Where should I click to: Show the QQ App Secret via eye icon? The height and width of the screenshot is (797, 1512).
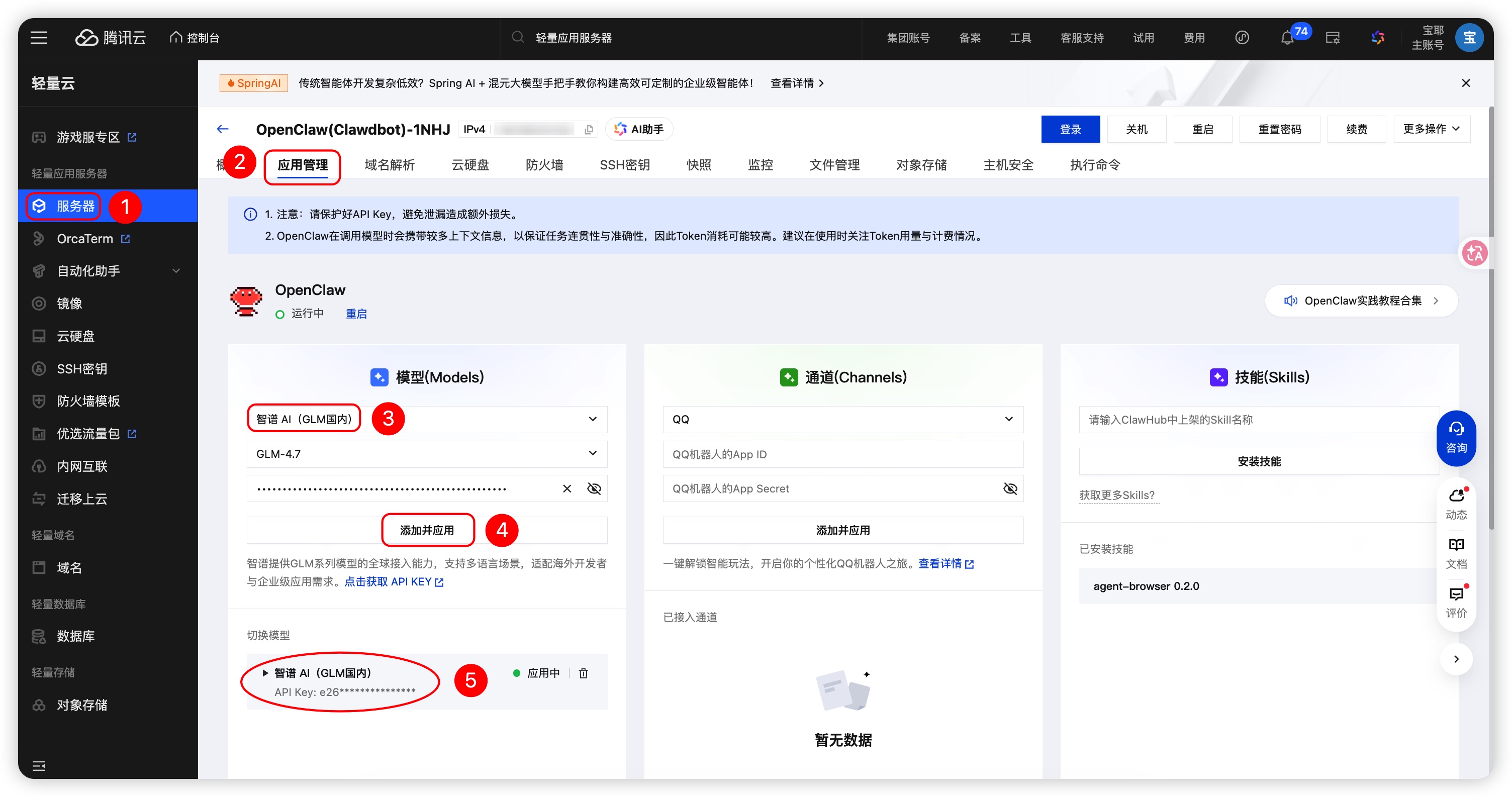pyautogui.click(x=1010, y=488)
